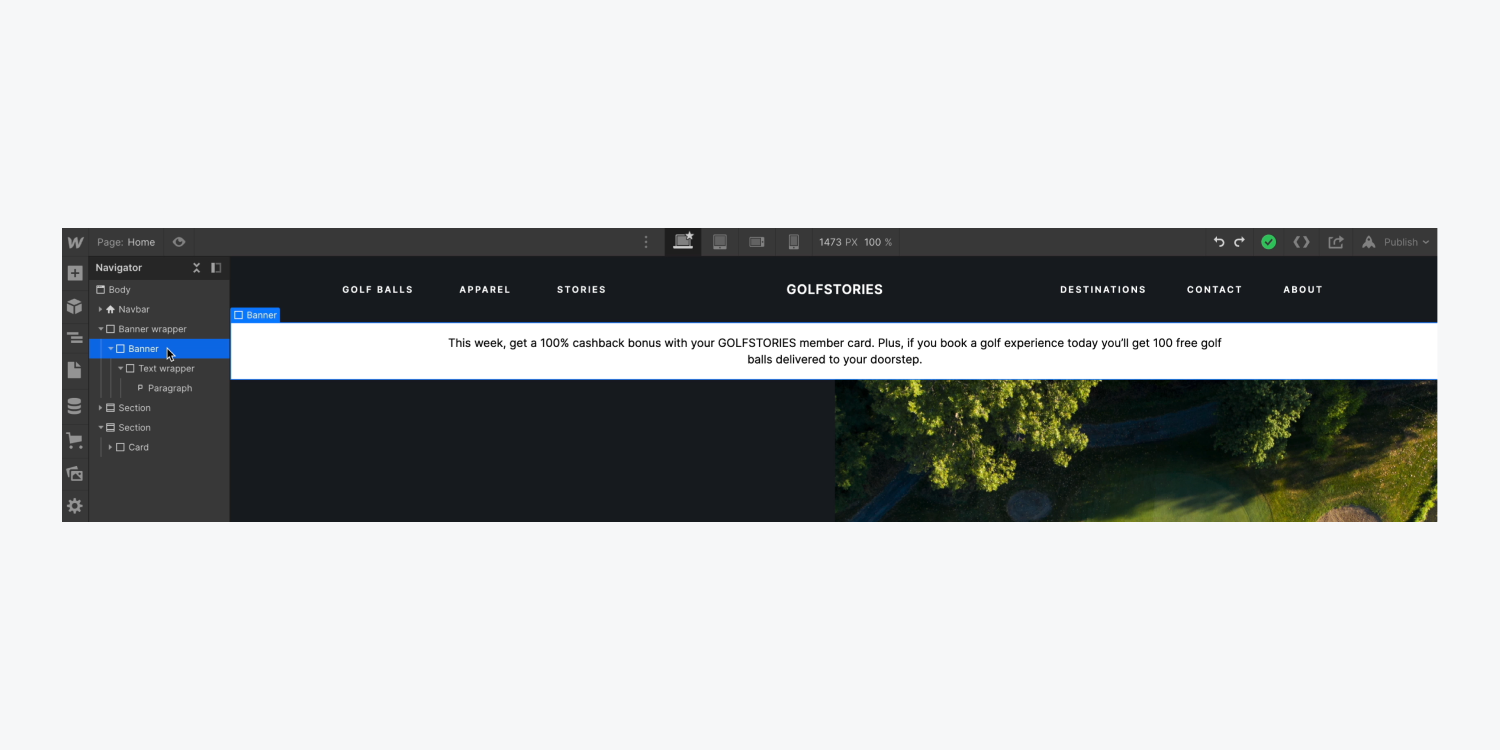Switch to mobile portrait breakpoint
1501x751 pixels.
pyautogui.click(x=794, y=242)
